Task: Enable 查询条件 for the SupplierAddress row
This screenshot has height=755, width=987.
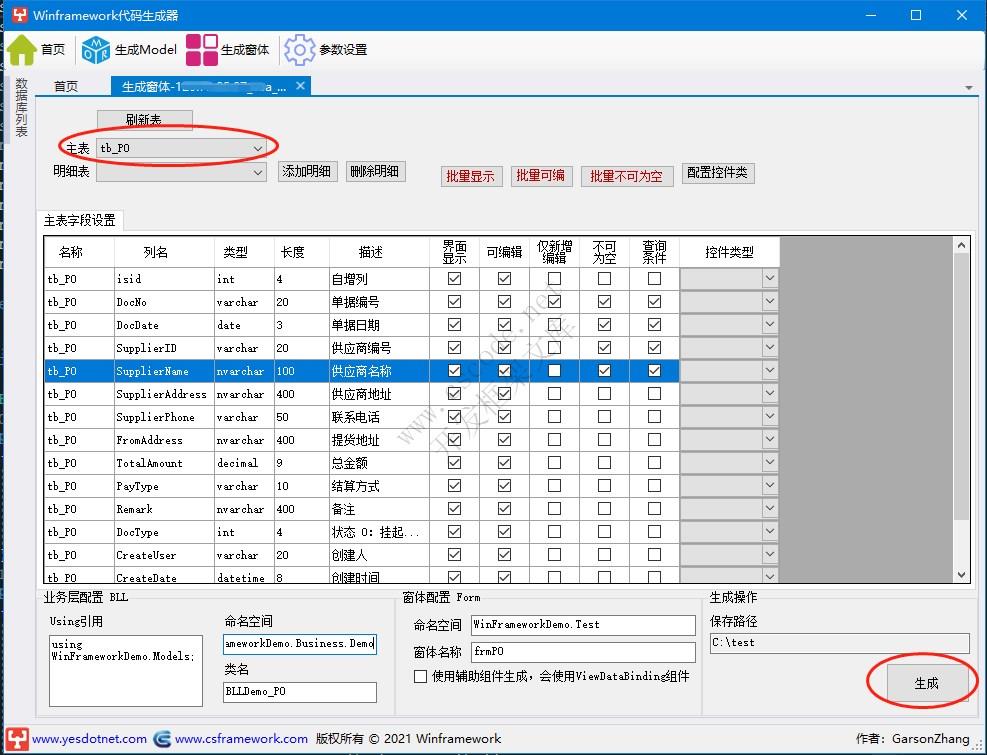Action: (654, 394)
